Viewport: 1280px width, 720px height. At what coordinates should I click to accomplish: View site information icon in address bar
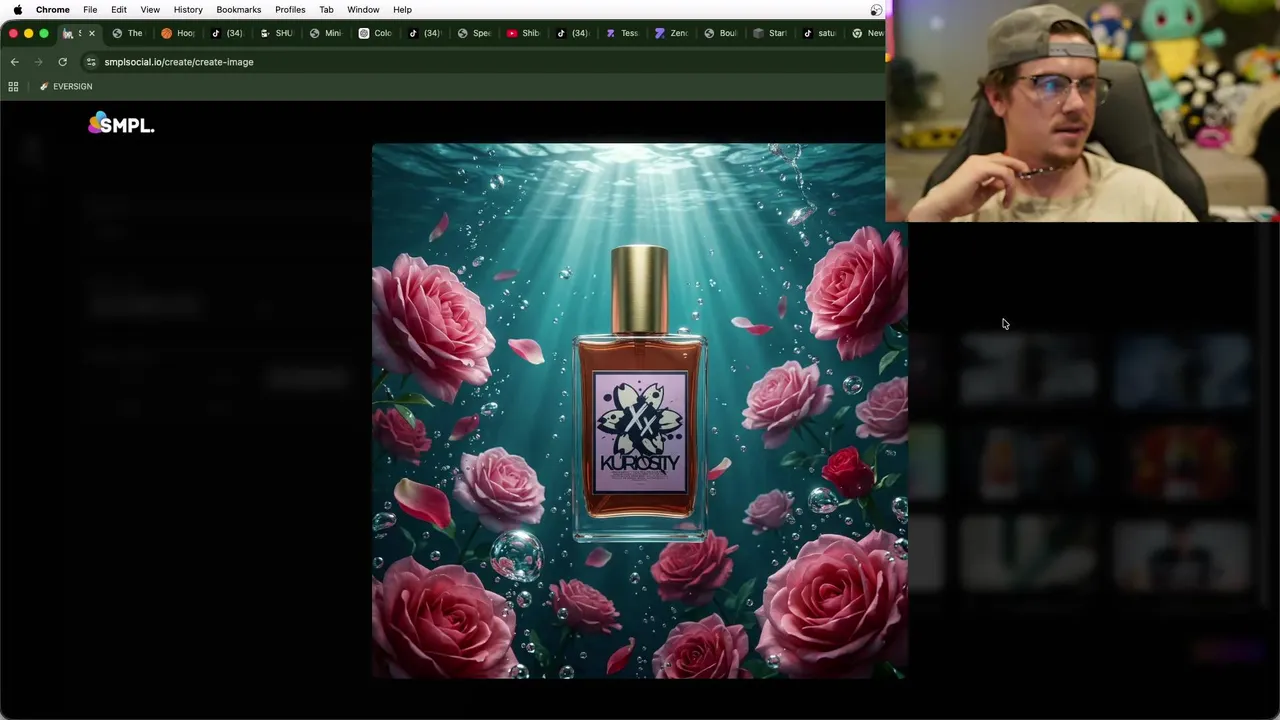(x=91, y=62)
